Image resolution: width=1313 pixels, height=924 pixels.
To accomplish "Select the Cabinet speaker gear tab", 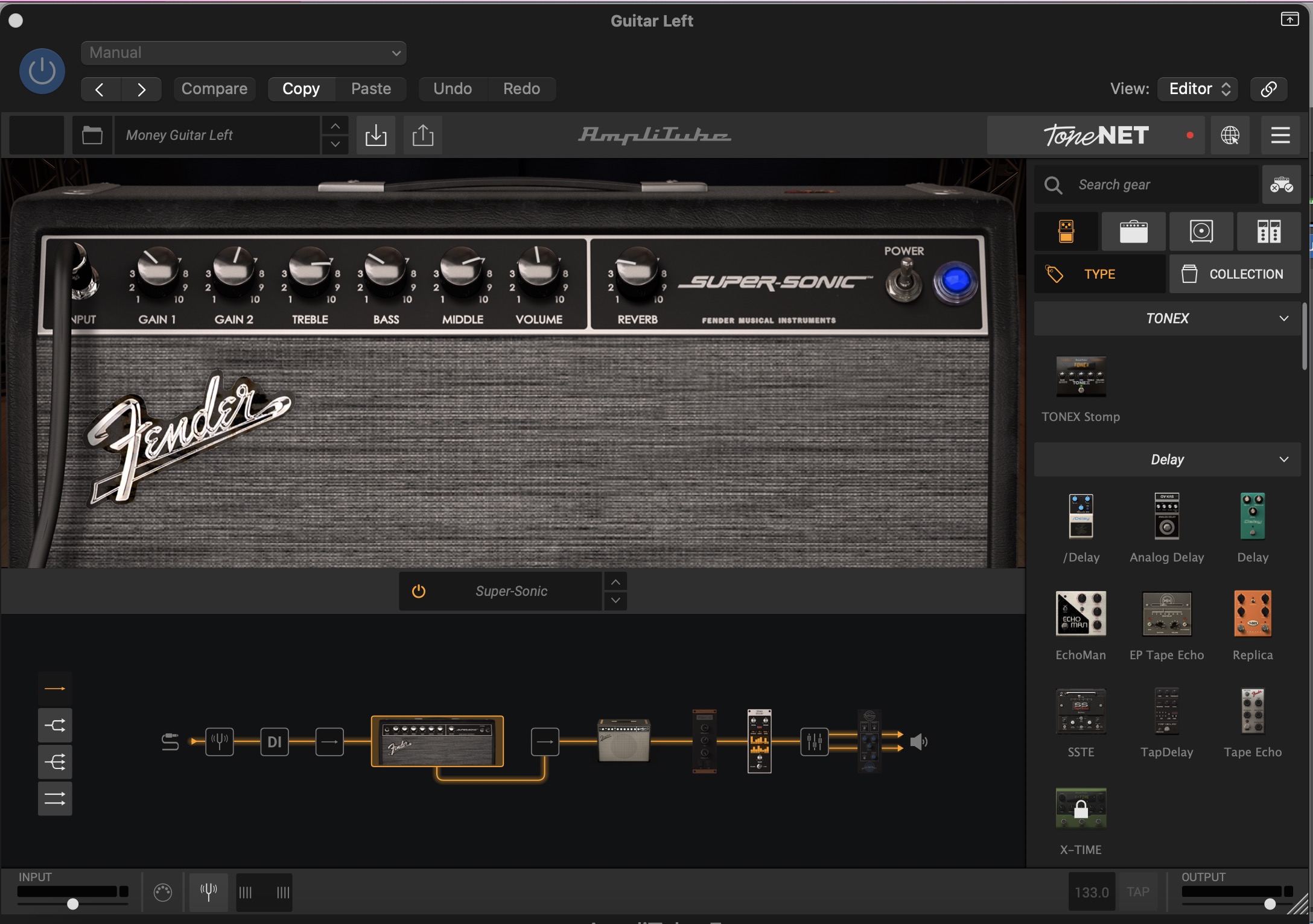I will [x=1201, y=231].
